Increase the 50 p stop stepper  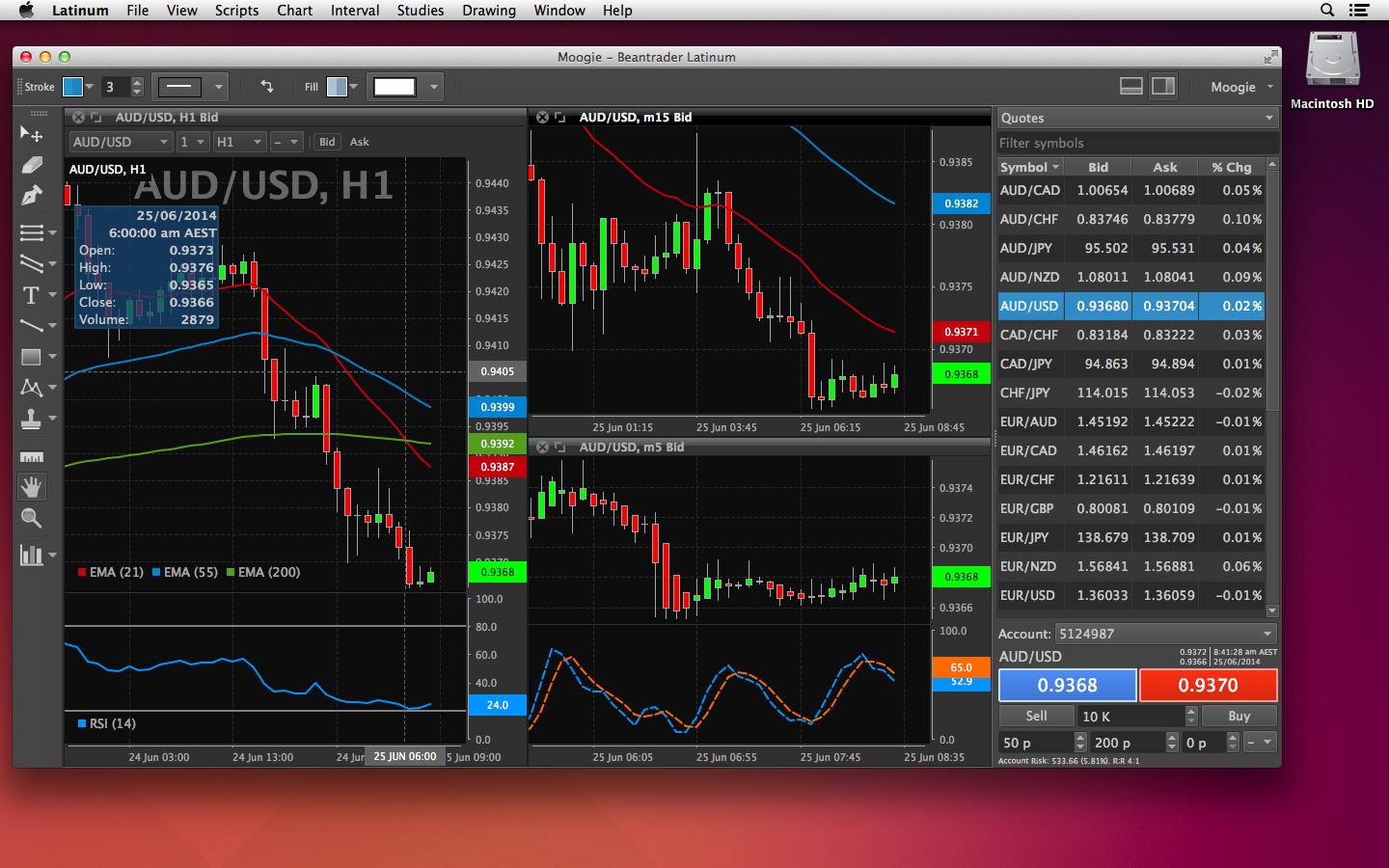point(1080,738)
